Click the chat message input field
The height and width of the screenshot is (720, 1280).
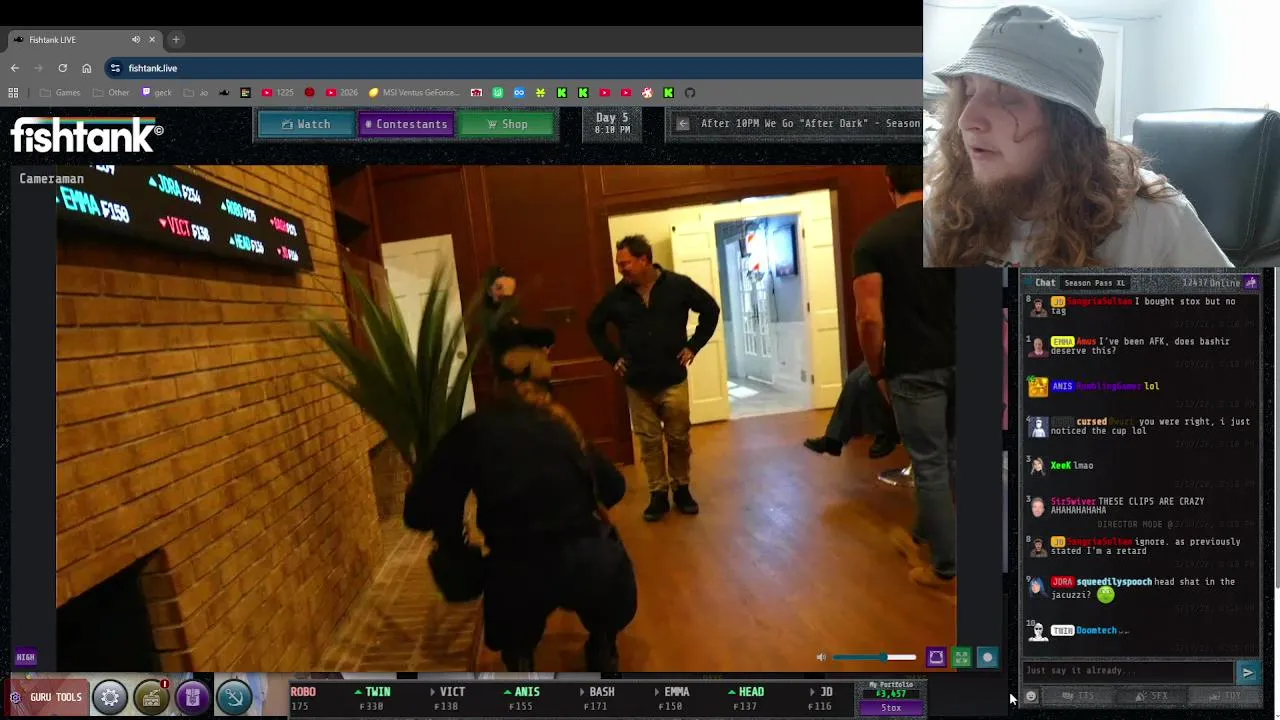coord(1128,671)
